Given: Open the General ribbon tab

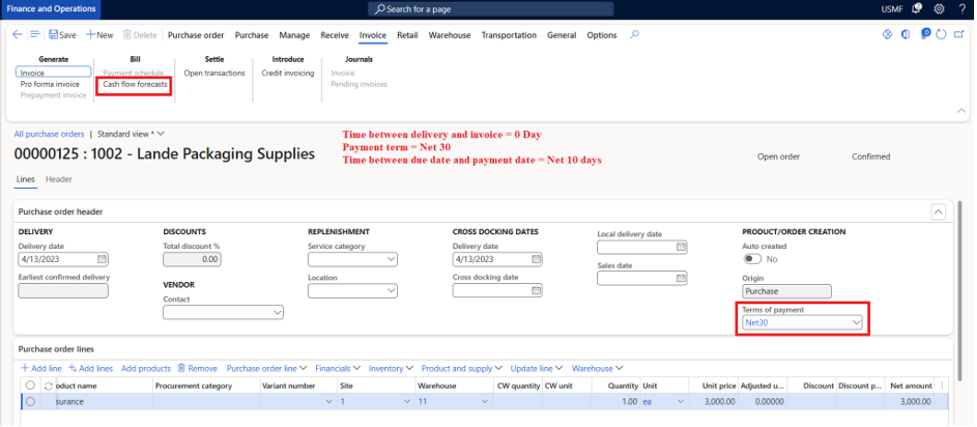Looking at the screenshot, I should [561, 35].
